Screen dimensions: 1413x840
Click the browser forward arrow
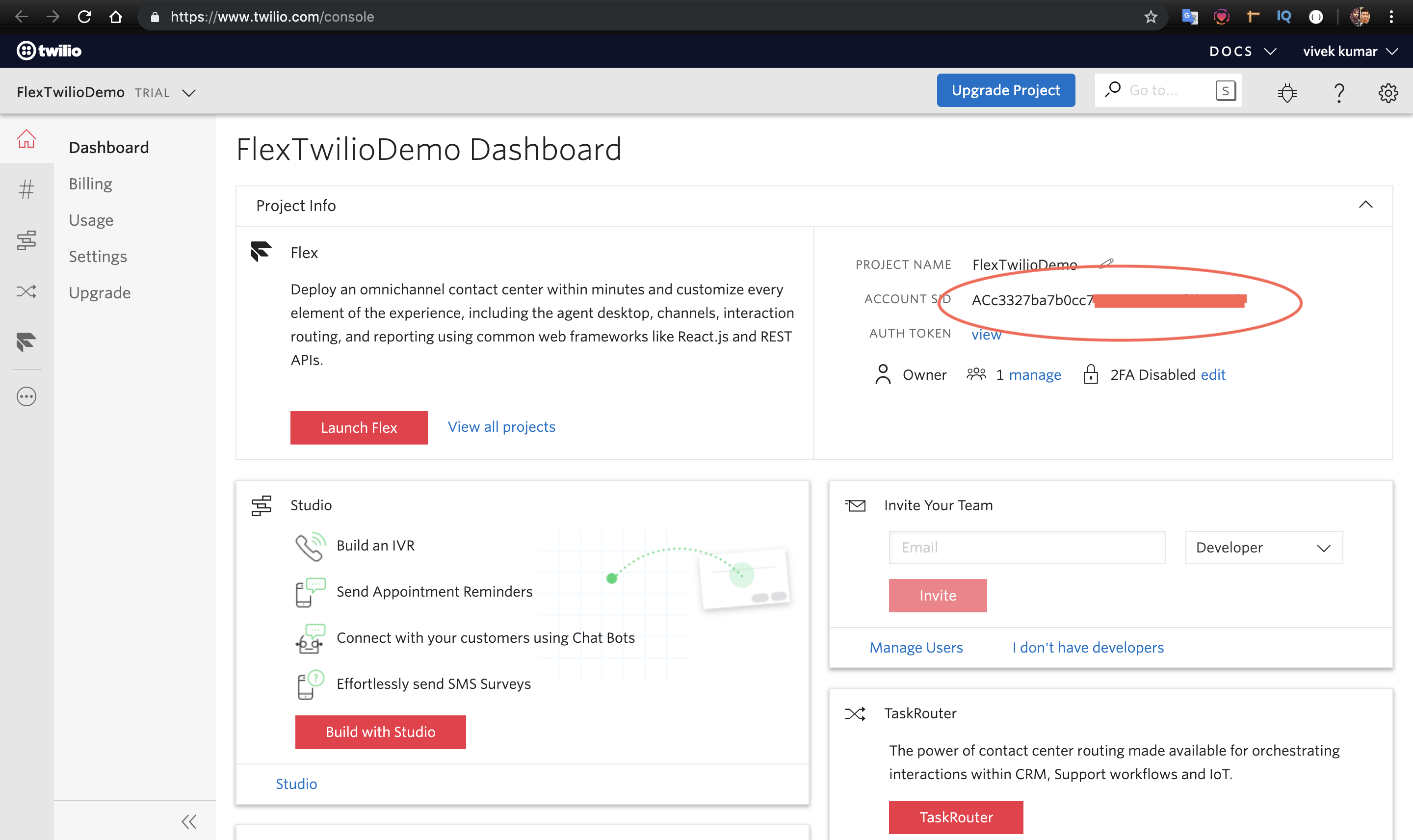pyautogui.click(x=52, y=17)
